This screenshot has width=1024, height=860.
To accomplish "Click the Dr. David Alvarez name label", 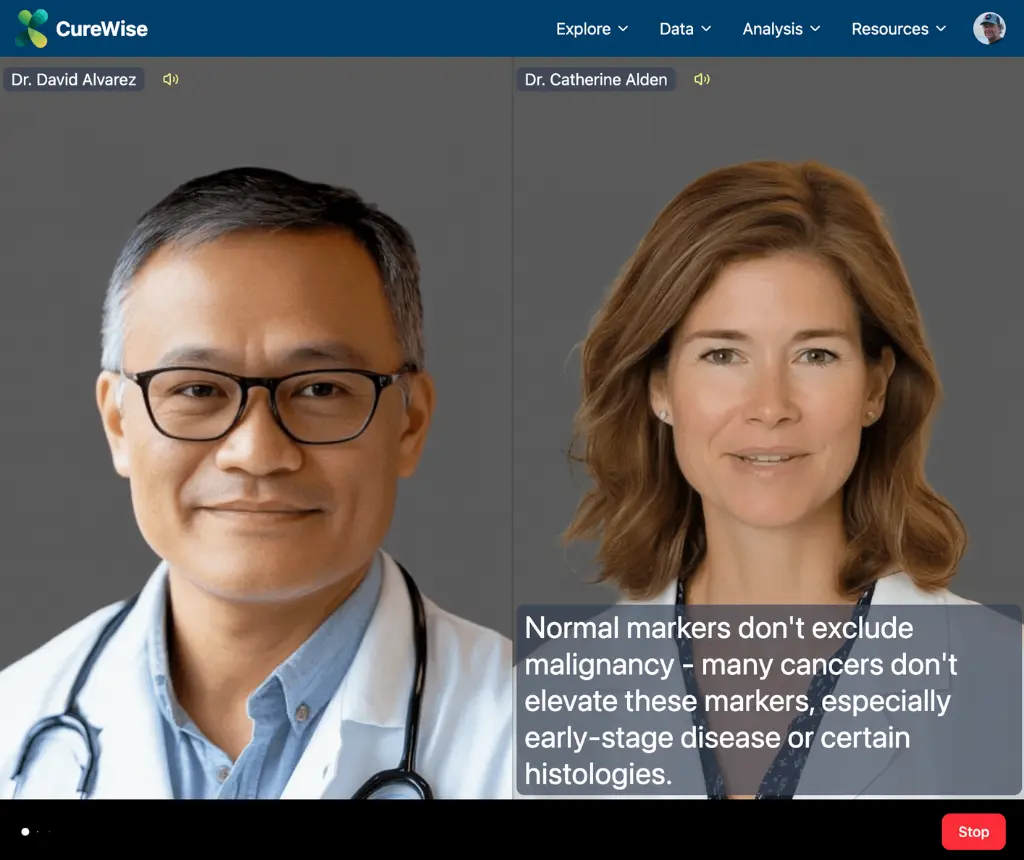I will coord(74,80).
